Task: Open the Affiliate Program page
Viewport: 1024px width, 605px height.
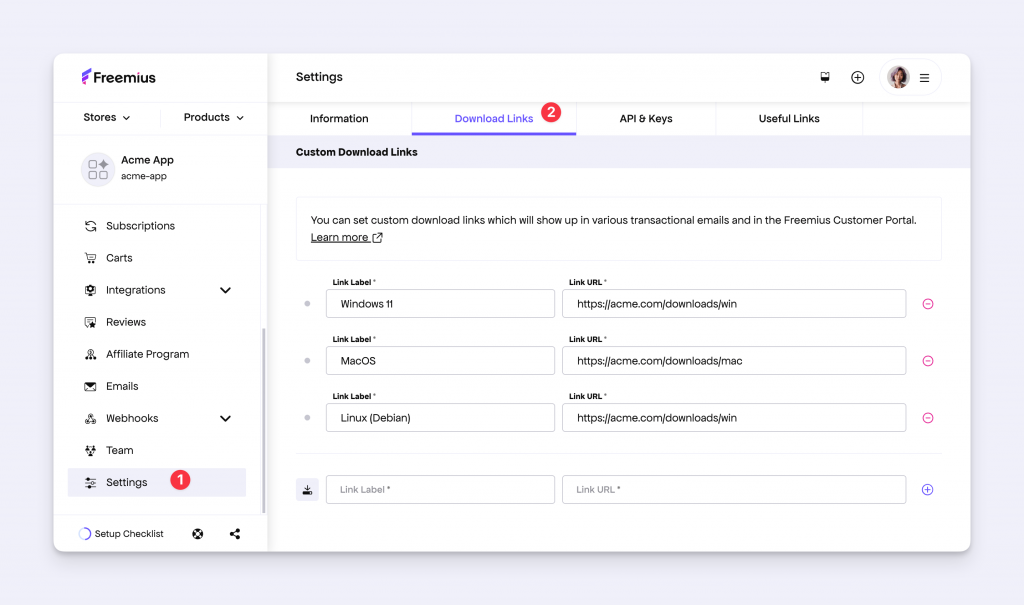Action: tap(147, 353)
